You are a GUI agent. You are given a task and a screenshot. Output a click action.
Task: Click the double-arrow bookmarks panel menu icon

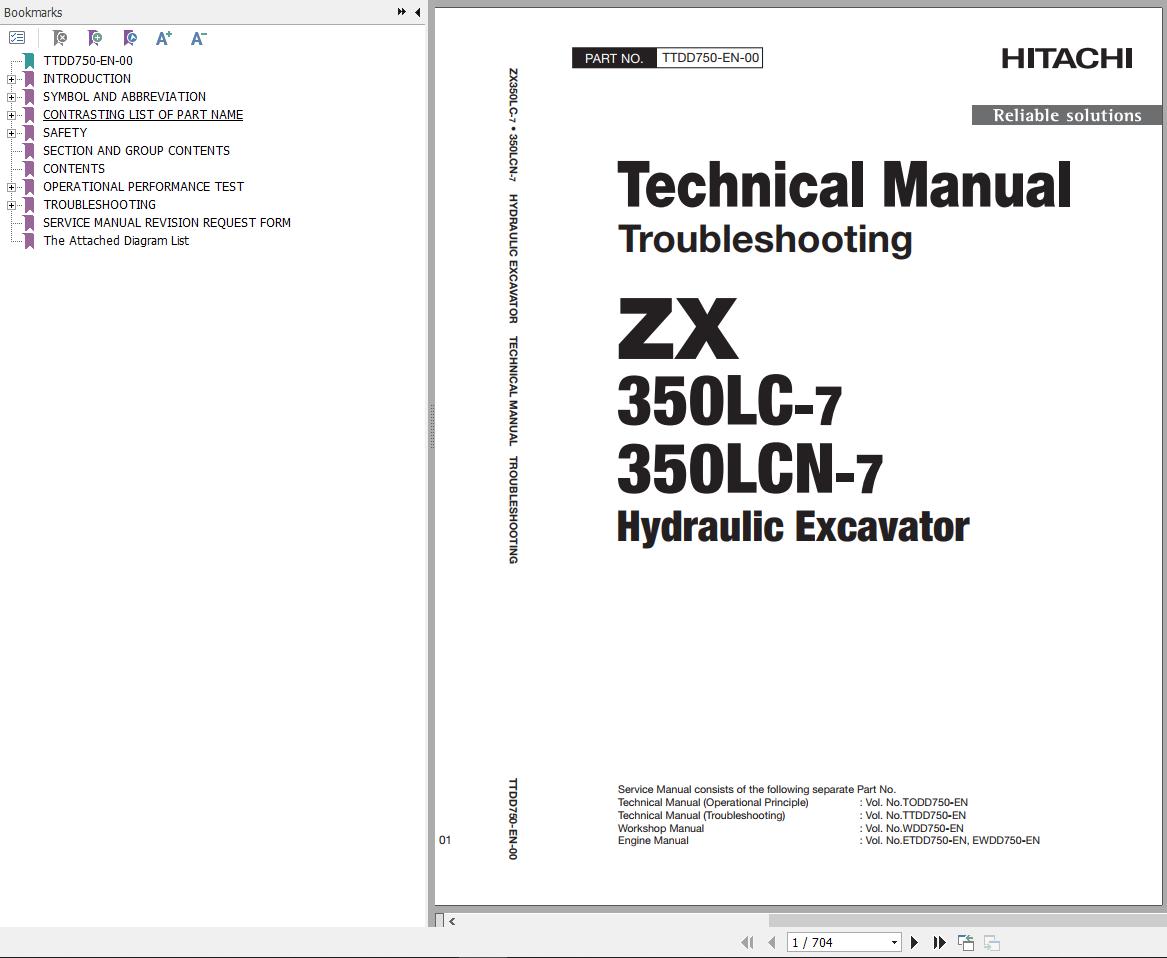[402, 12]
